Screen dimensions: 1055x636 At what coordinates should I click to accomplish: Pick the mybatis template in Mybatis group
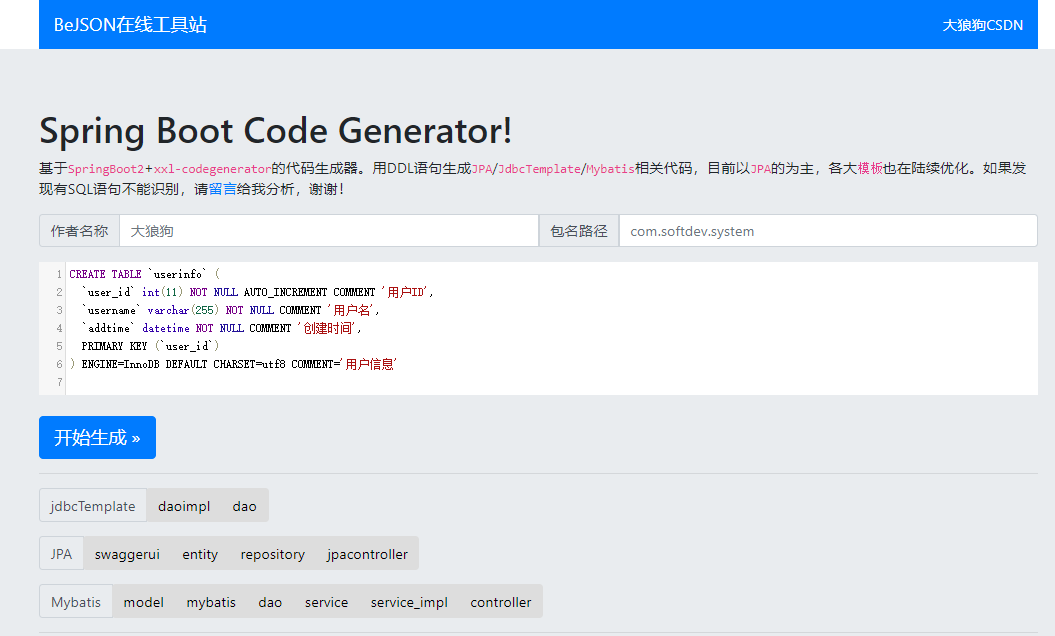[211, 602]
